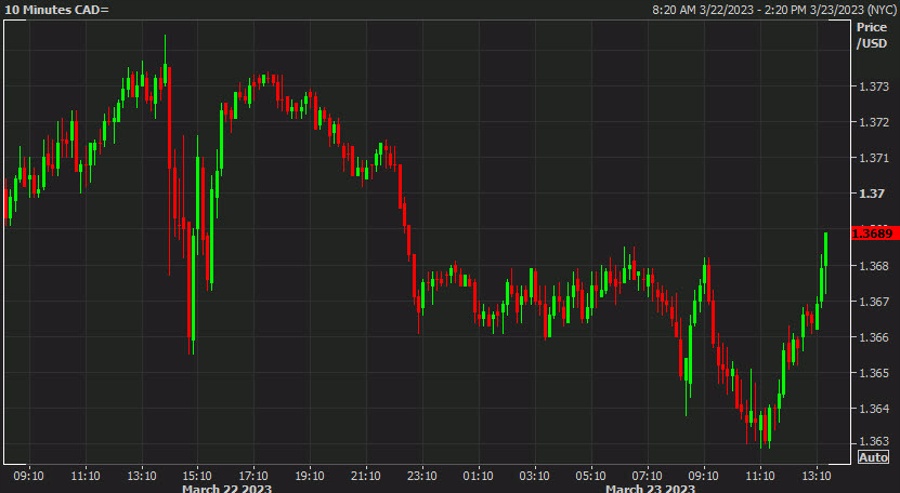
Task: Click the 07:10 time axis label
Action: click(x=647, y=476)
